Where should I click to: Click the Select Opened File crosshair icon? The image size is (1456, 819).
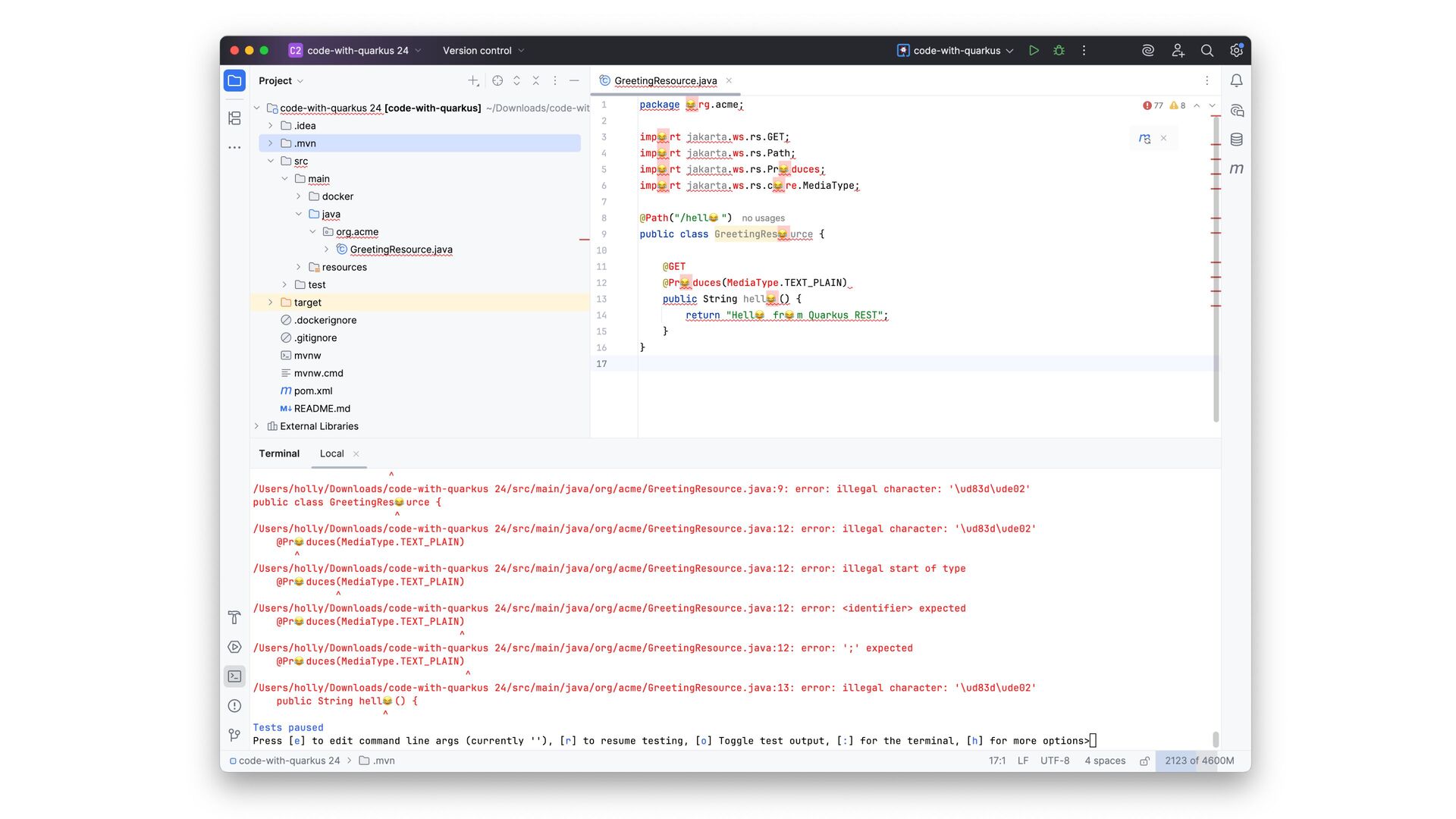[x=497, y=80]
